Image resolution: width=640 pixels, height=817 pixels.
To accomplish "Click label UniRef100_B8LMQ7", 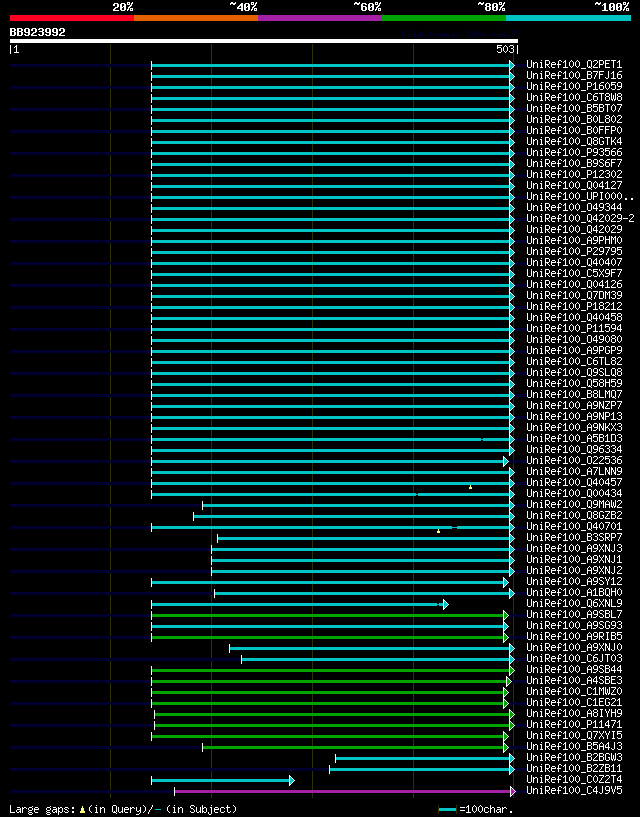I will (574, 394).
